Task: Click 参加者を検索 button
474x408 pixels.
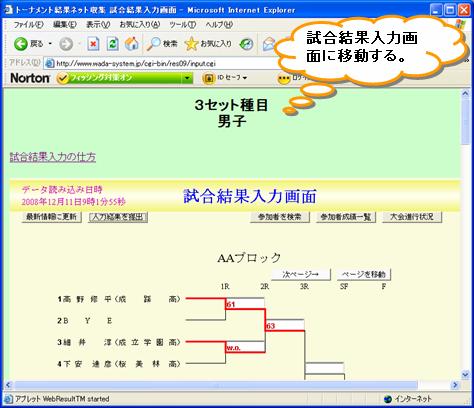Action: click(x=280, y=217)
